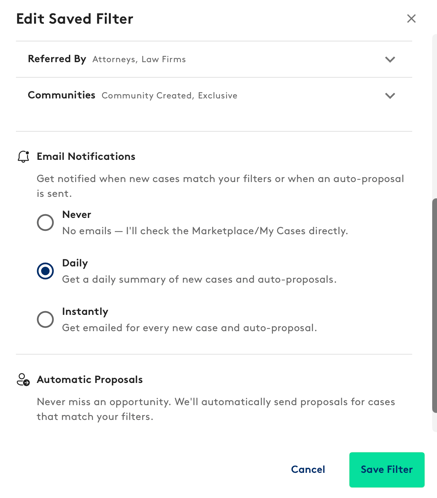Click the Automatic Proposals heading
Screen dimensions: 437x498
pos(90,379)
